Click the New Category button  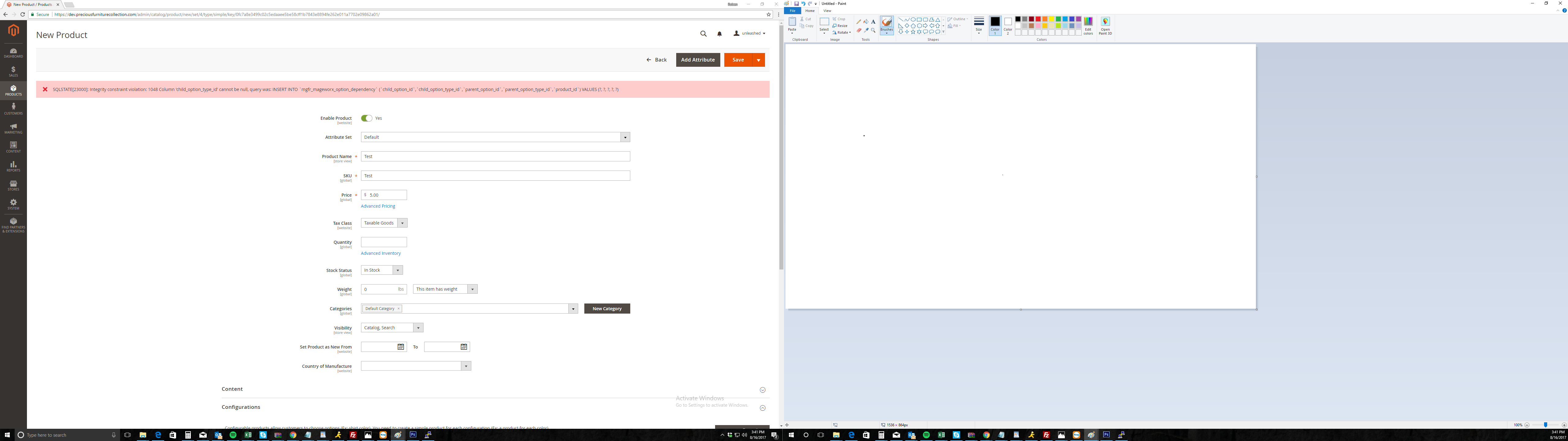[607, 309]
